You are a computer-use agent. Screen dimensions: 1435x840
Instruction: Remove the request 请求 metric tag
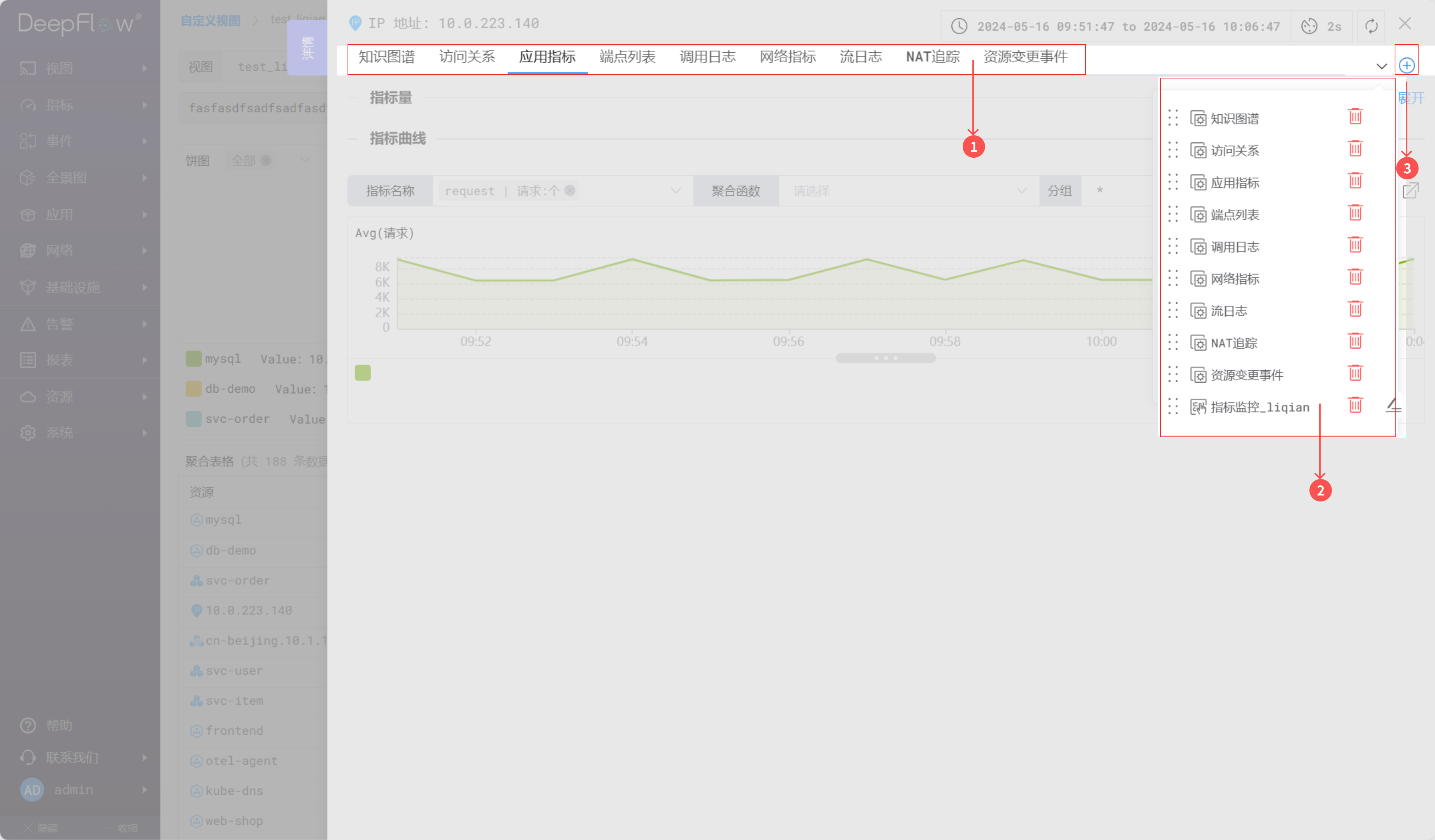tap(570, 191)
